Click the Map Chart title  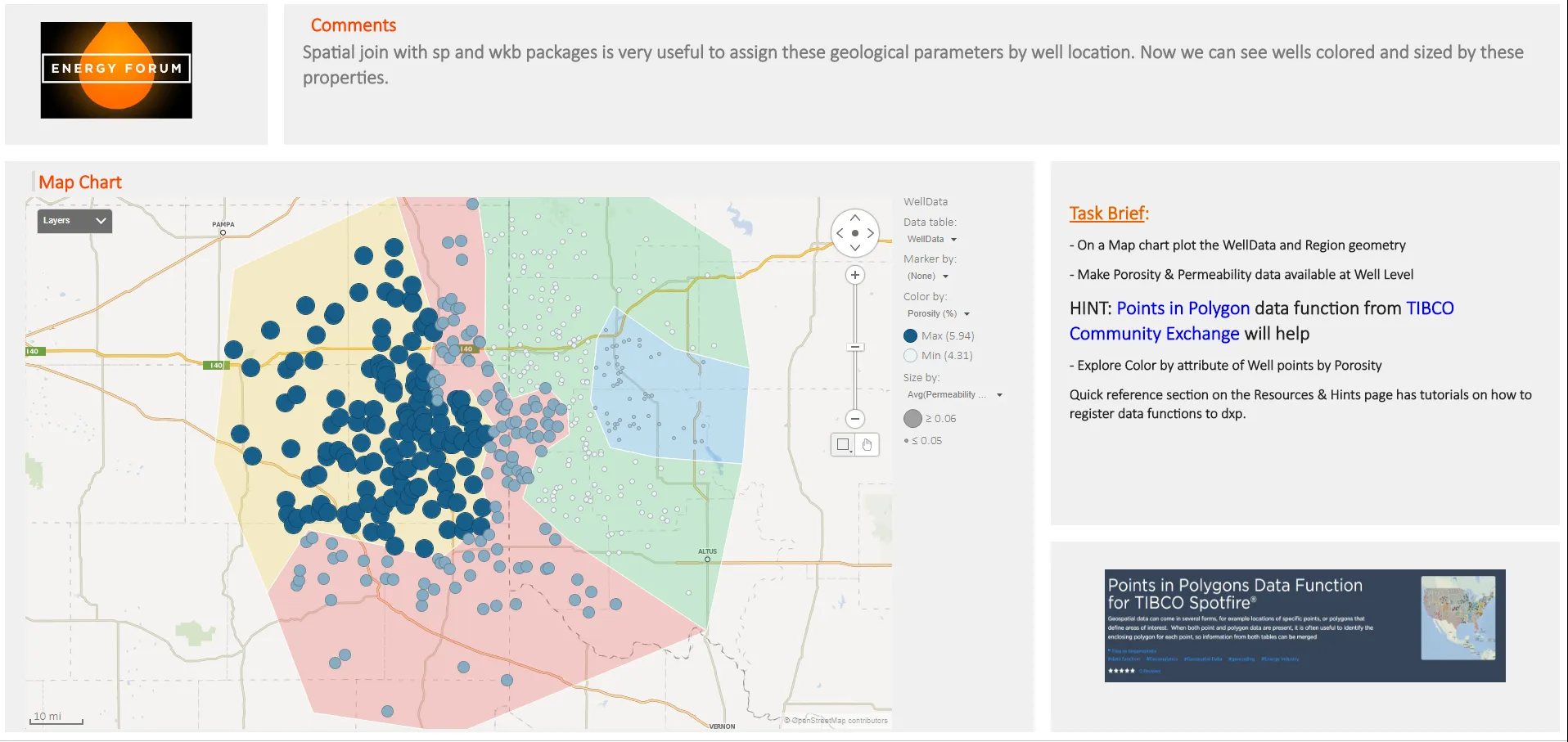(x=80, y=182)
